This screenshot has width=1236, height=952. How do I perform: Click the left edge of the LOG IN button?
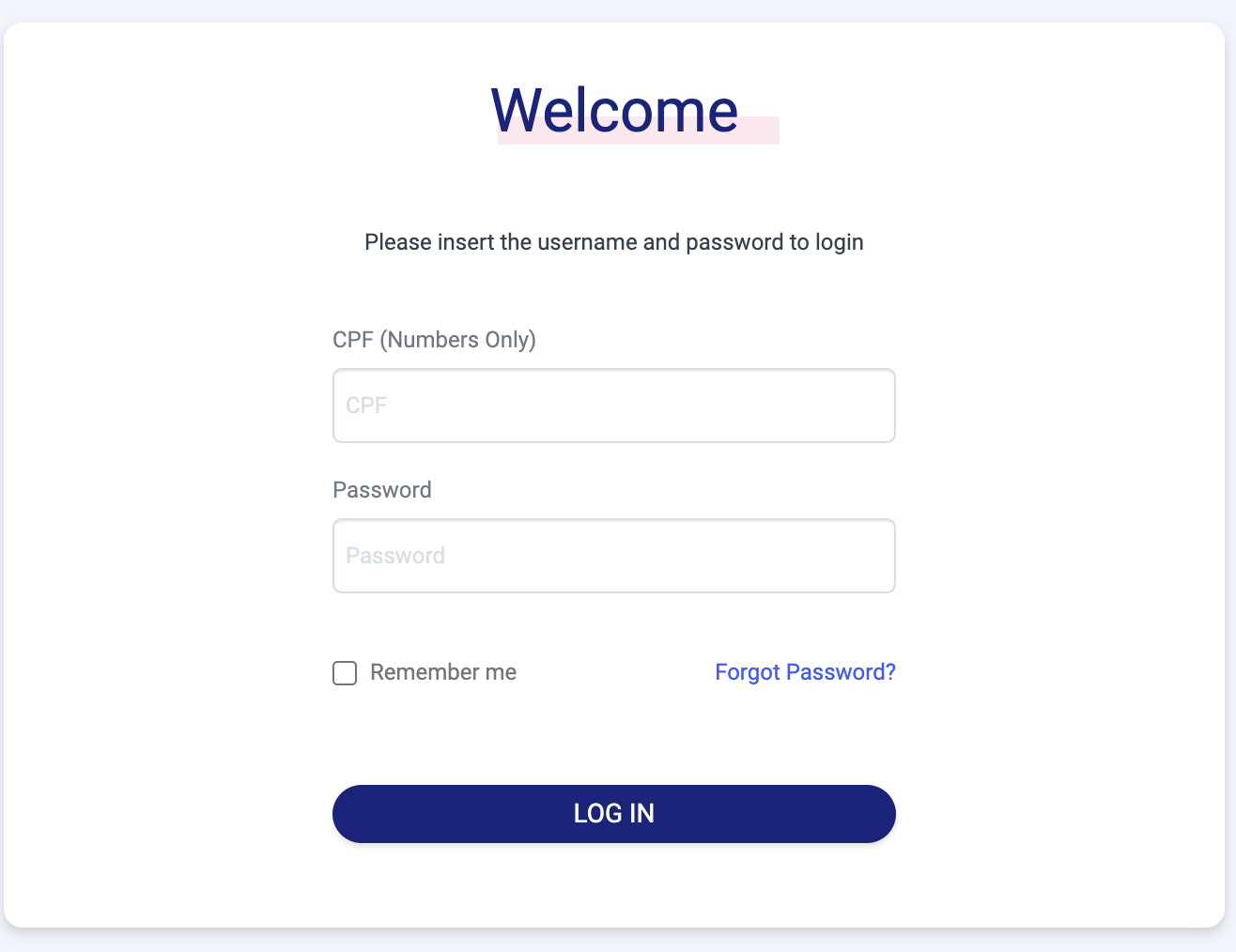(353, 814)
